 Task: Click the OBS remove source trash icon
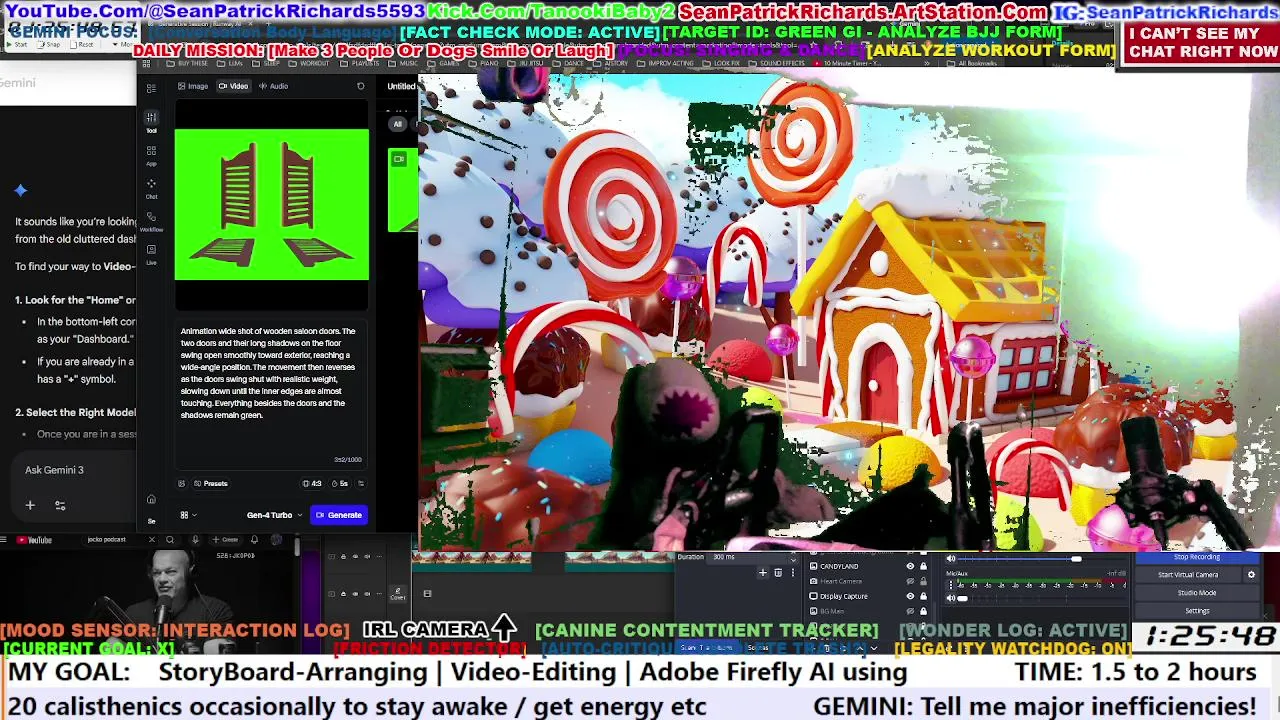point(778,572)
